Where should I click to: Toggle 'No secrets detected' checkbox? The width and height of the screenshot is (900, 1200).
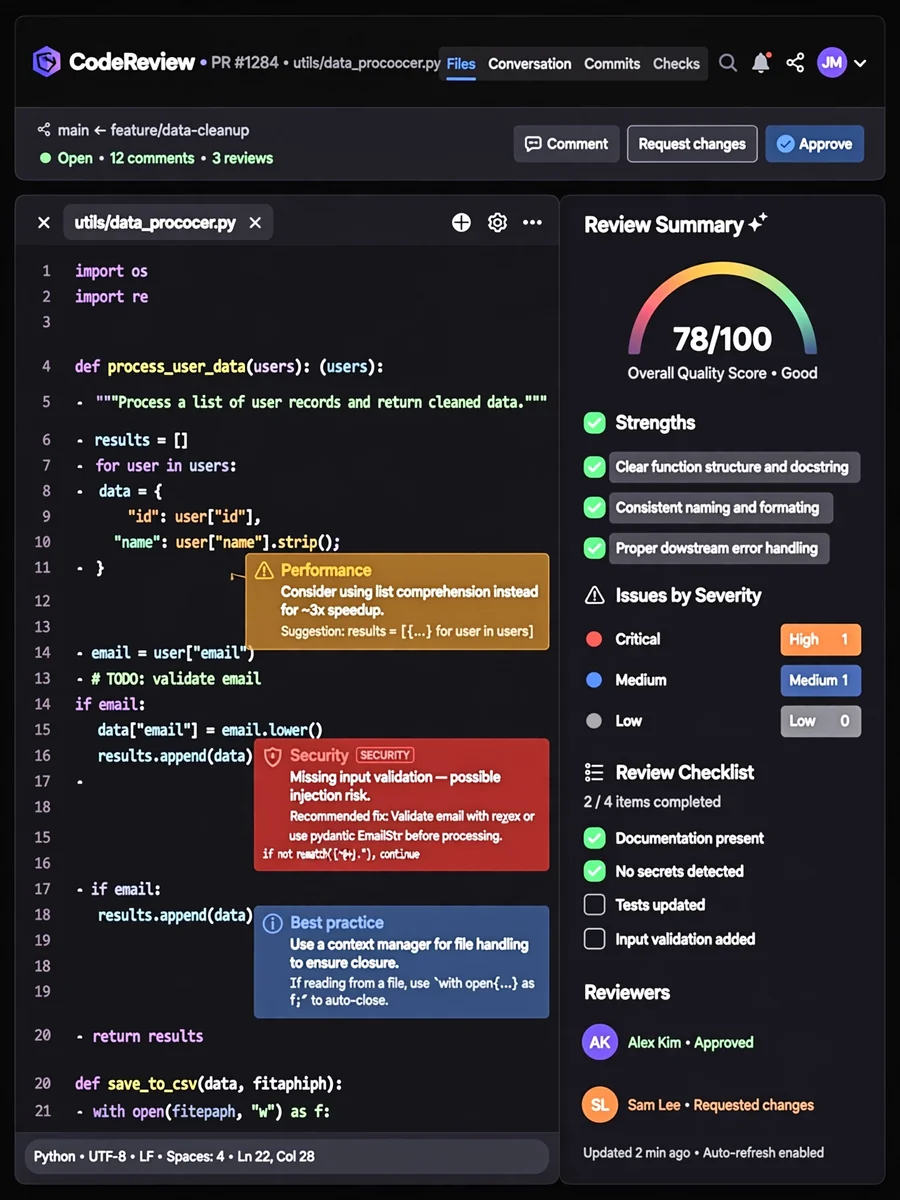595,871
